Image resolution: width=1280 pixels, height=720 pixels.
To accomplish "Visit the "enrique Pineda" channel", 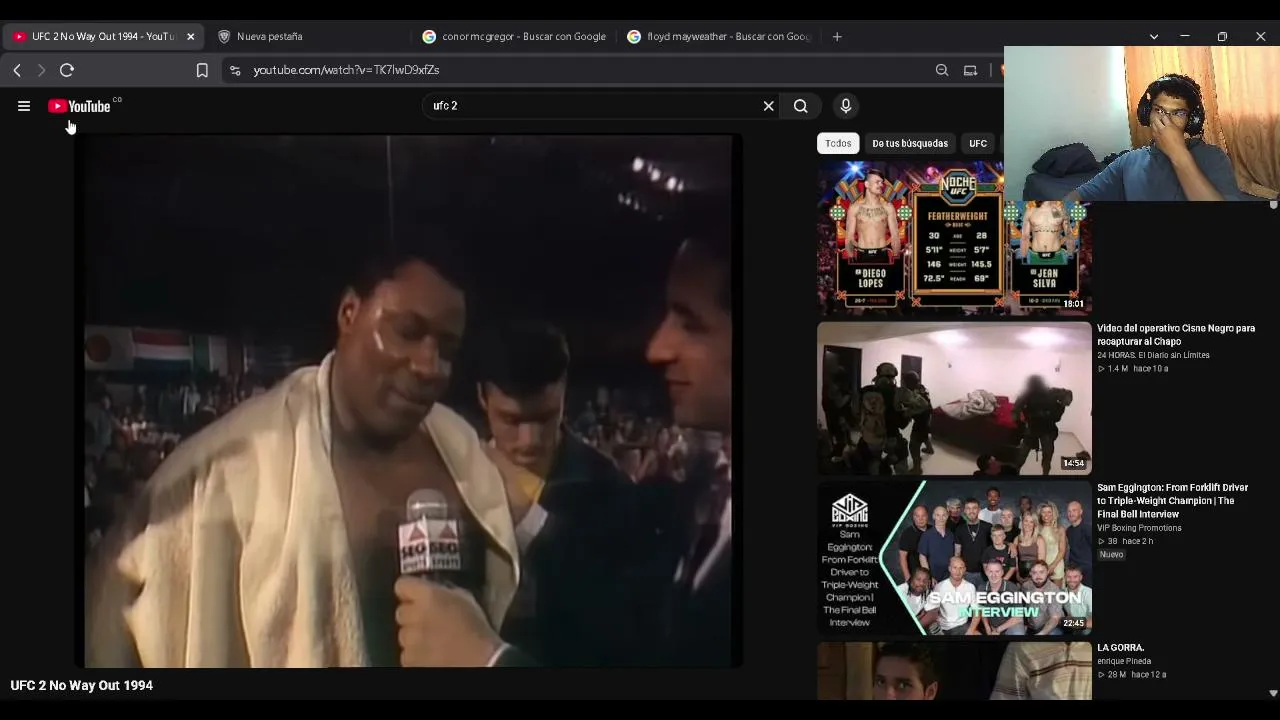I will [1124, 661].
